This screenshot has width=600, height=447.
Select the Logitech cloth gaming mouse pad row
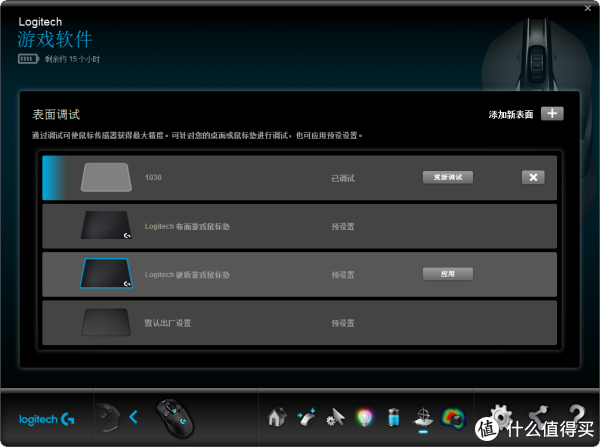[x=300, y=226]
